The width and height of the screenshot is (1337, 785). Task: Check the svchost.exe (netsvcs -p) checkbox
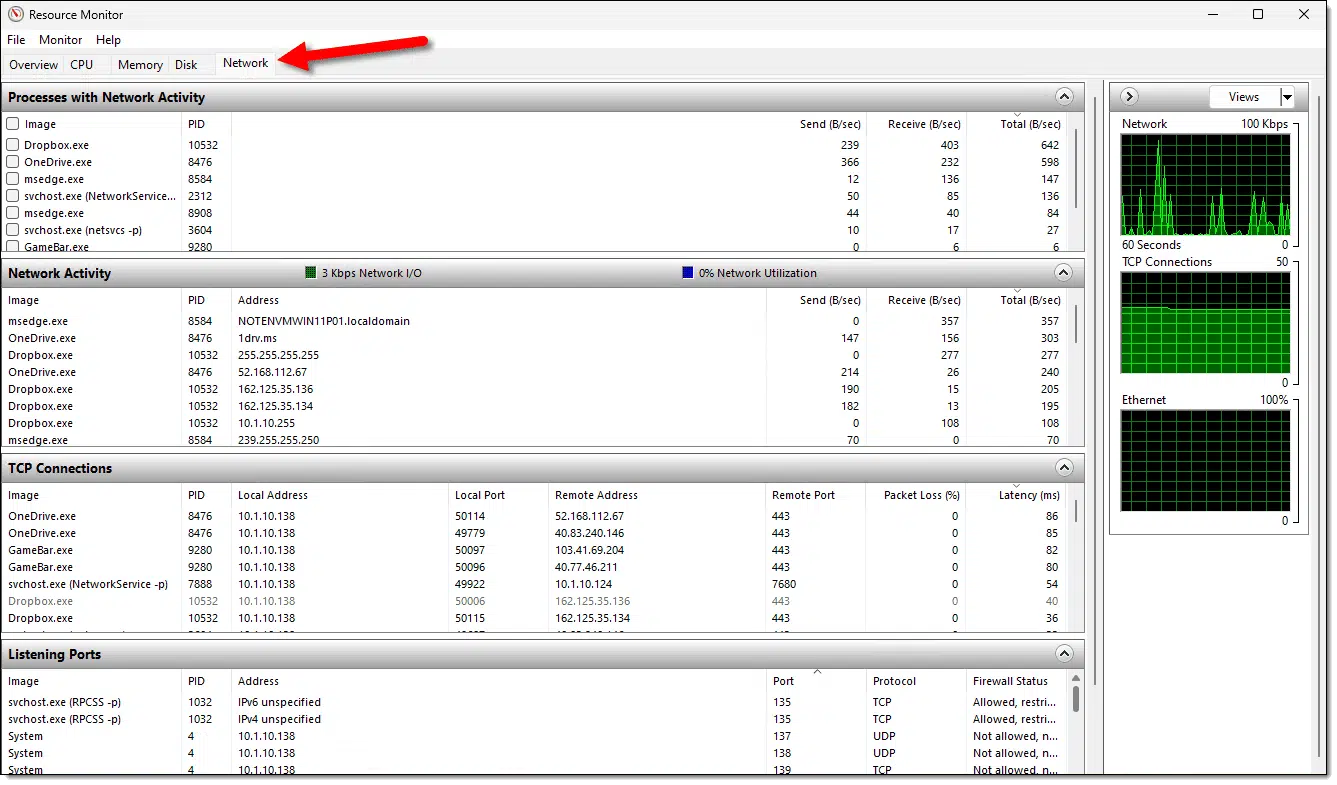(x=13, y=230)
